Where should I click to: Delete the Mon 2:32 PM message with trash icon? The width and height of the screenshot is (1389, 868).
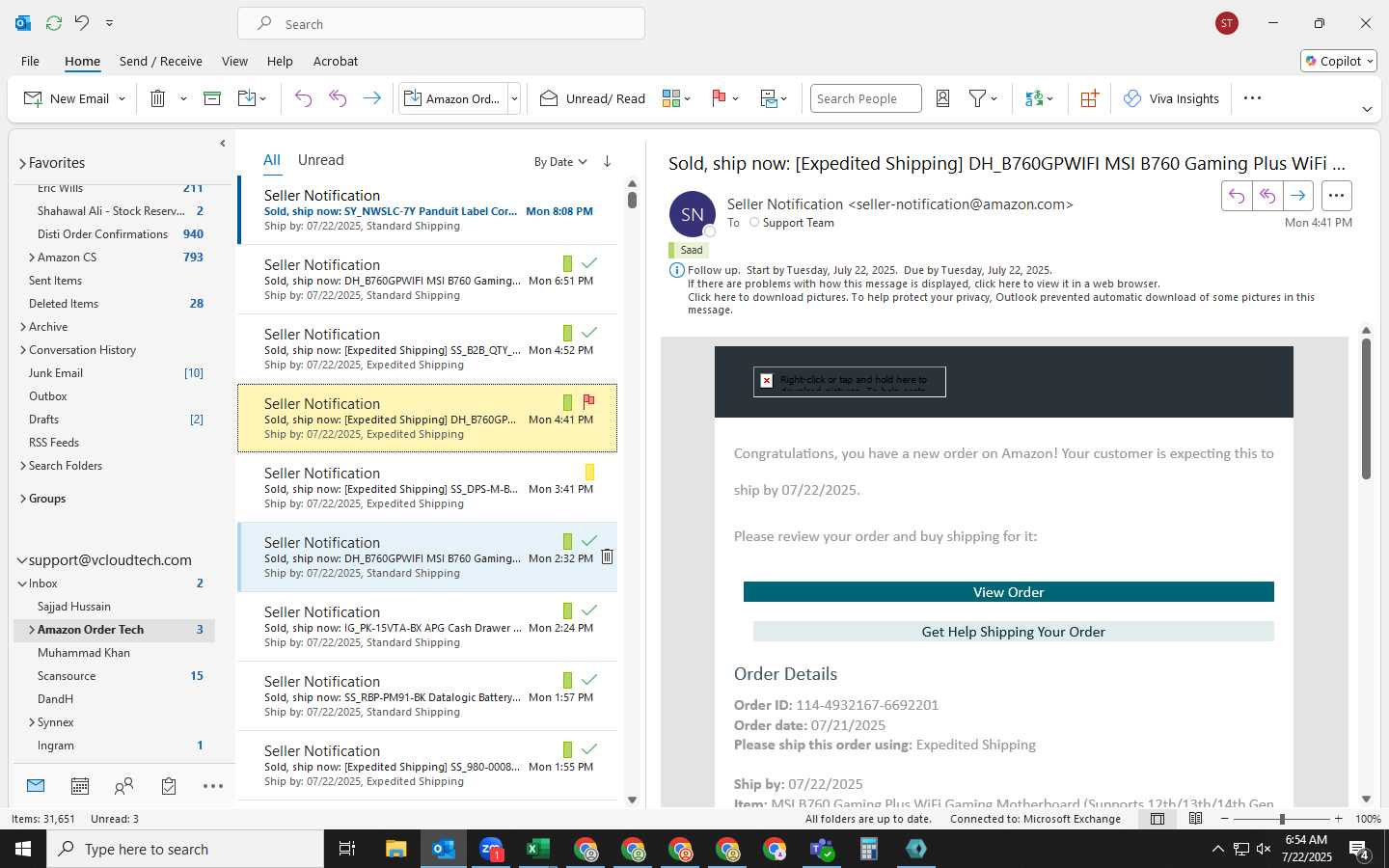(607, 556)
